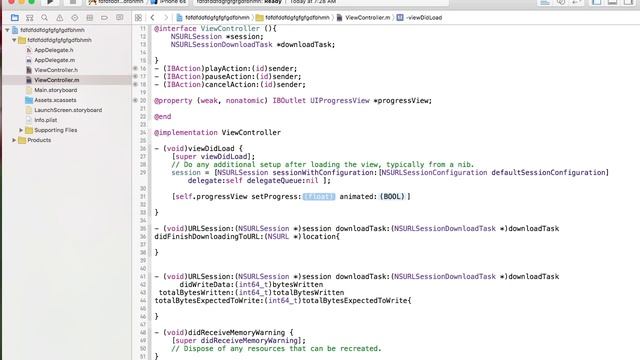
Task: Open the Project navigator tab
Action: [x=15, y=18]
